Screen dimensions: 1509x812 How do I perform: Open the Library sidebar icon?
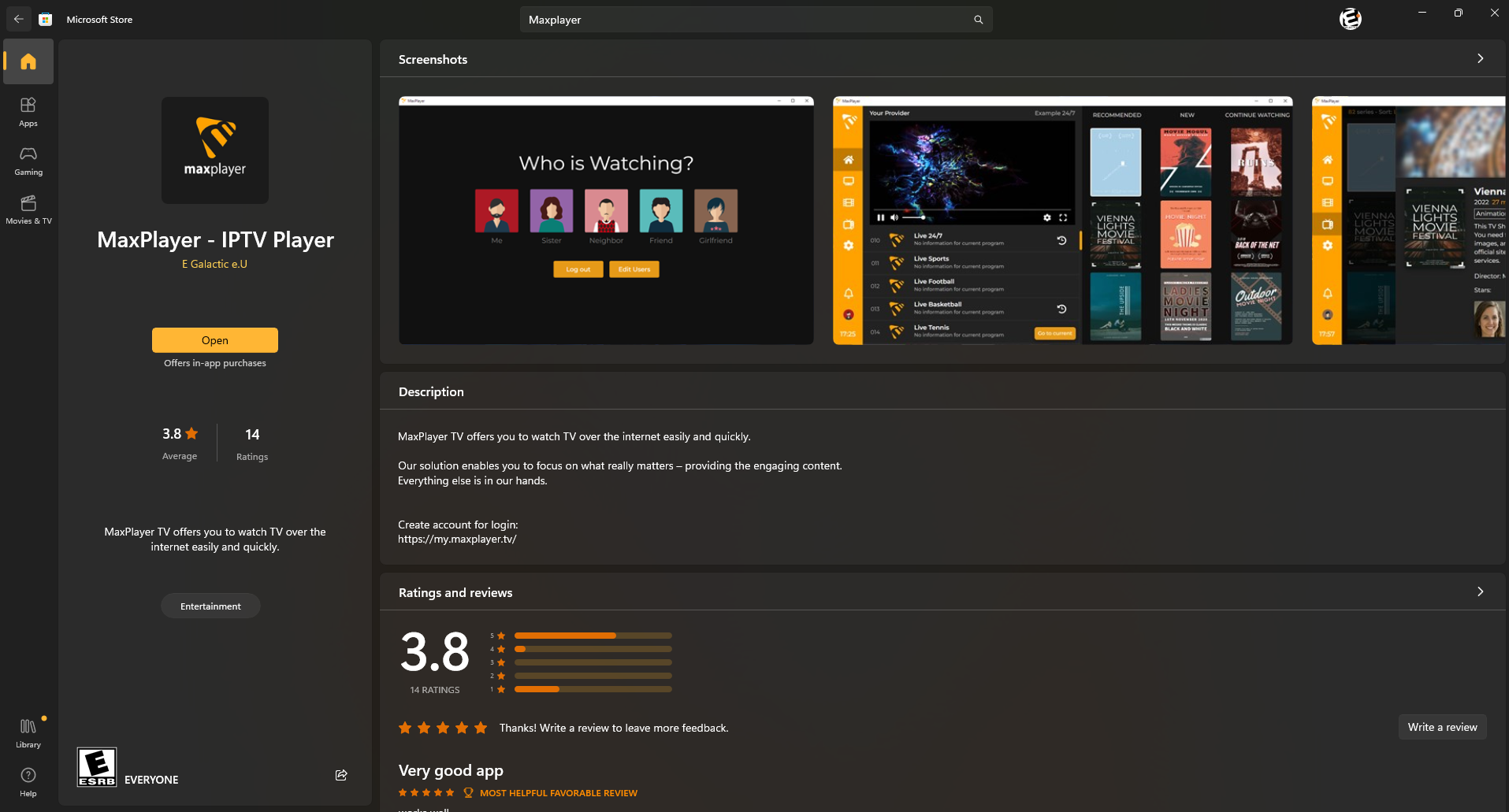(x=28, y=732)
